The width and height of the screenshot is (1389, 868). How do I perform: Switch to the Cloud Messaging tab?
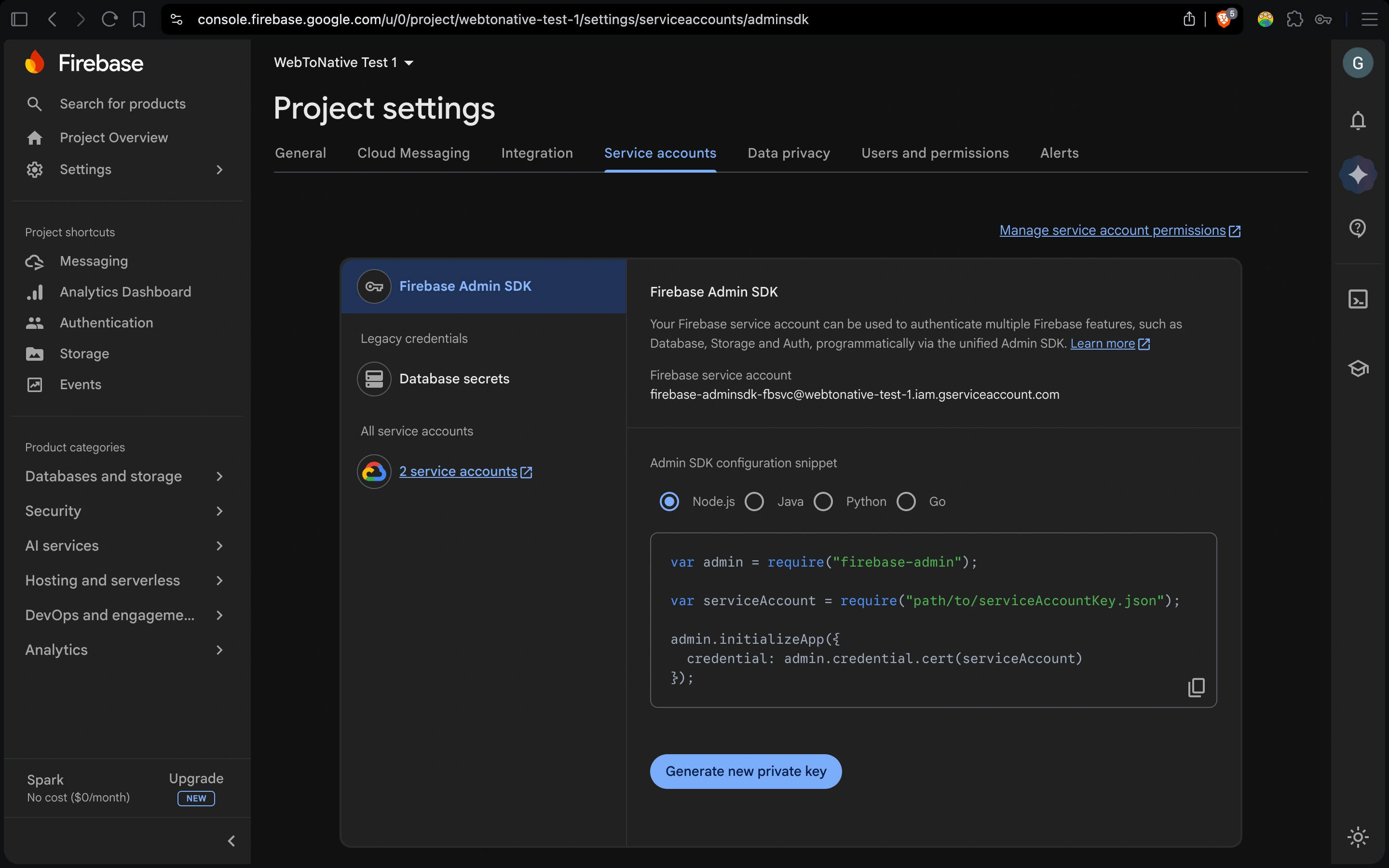(x=413, y=153)
